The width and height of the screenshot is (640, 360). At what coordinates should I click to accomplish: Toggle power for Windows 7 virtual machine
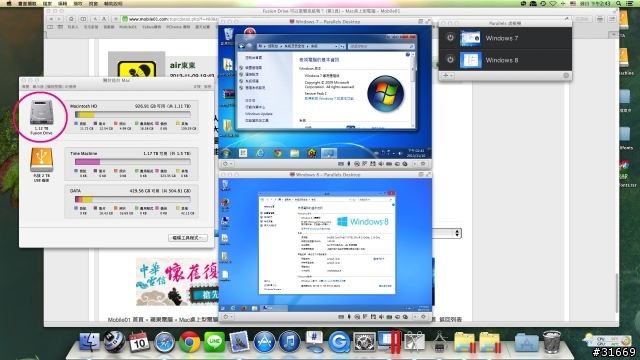tap(450, 38)
